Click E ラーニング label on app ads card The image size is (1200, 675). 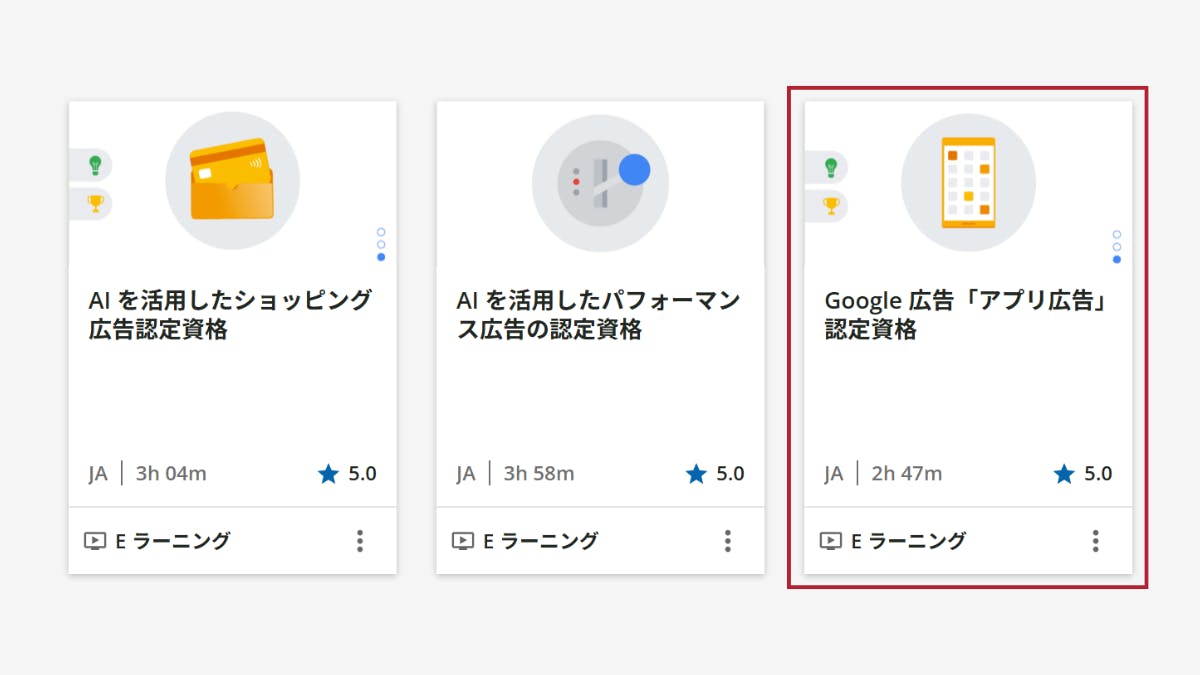[x=908, y=541]
